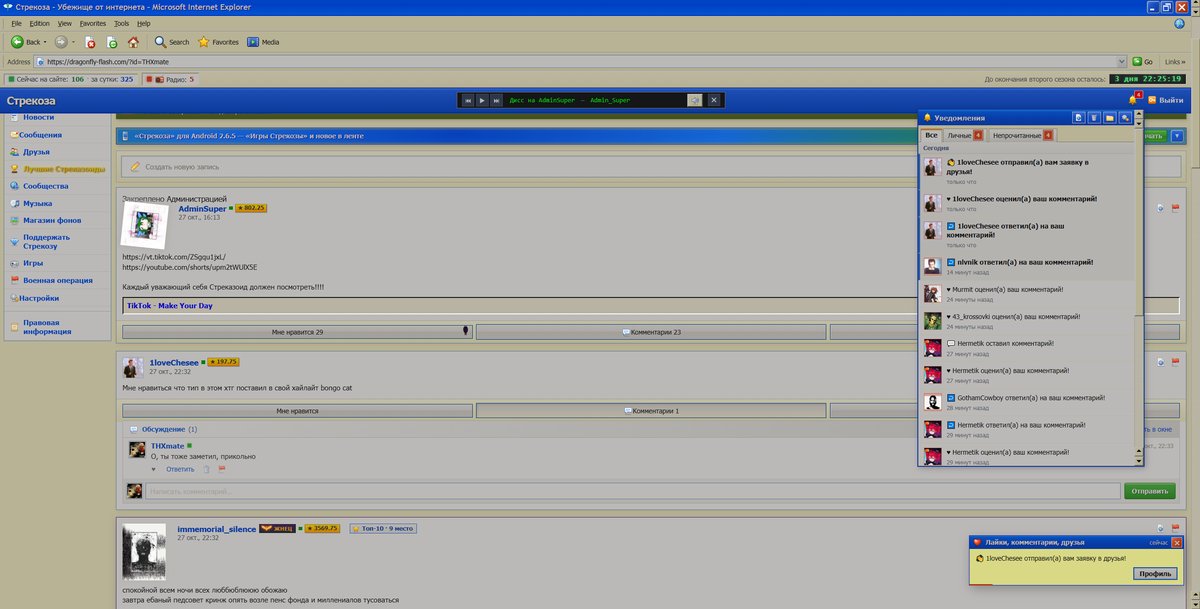
Task: Open the Edit menu
Action: (x=39, y=23)
